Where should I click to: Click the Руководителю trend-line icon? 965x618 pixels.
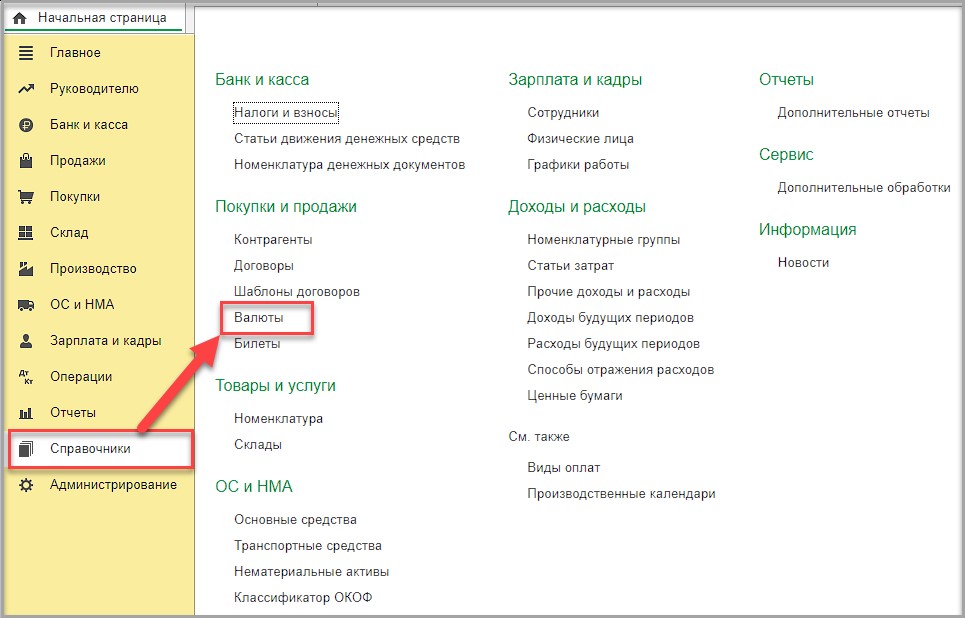pos(26,89)
